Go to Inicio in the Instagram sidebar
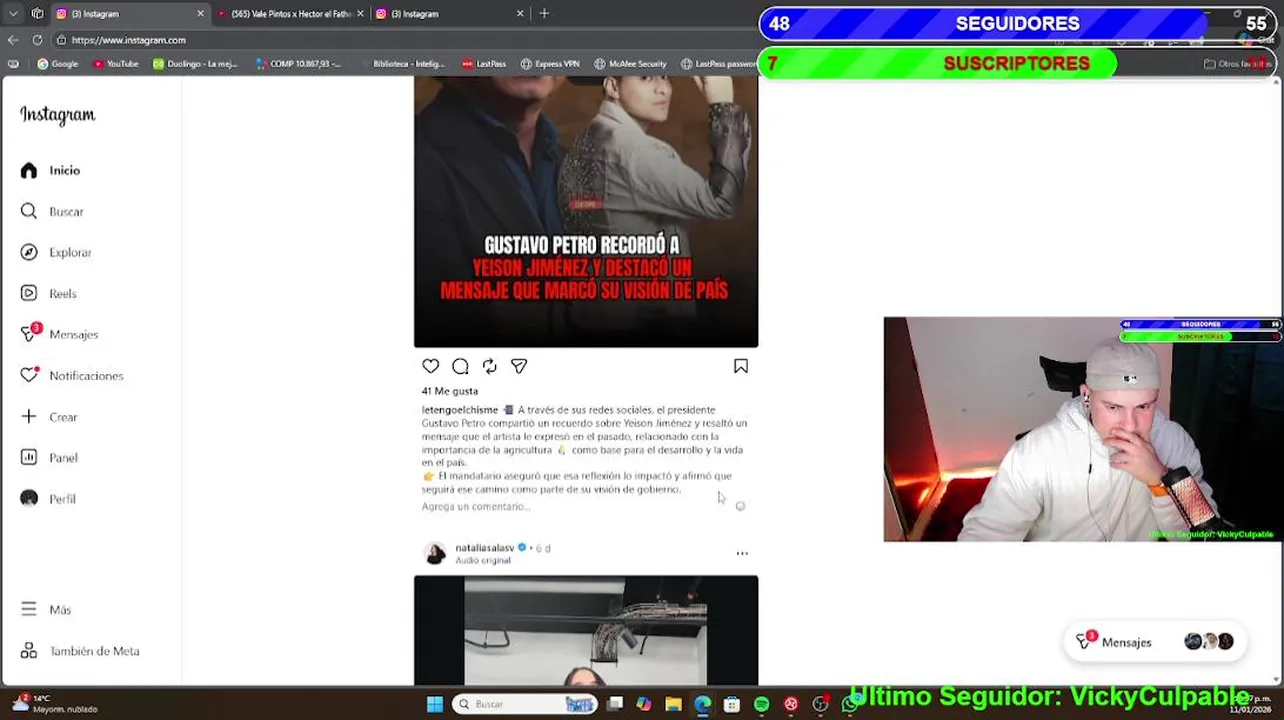Image resolution: width=1284 pixels, height=720 pixels. 53,171
